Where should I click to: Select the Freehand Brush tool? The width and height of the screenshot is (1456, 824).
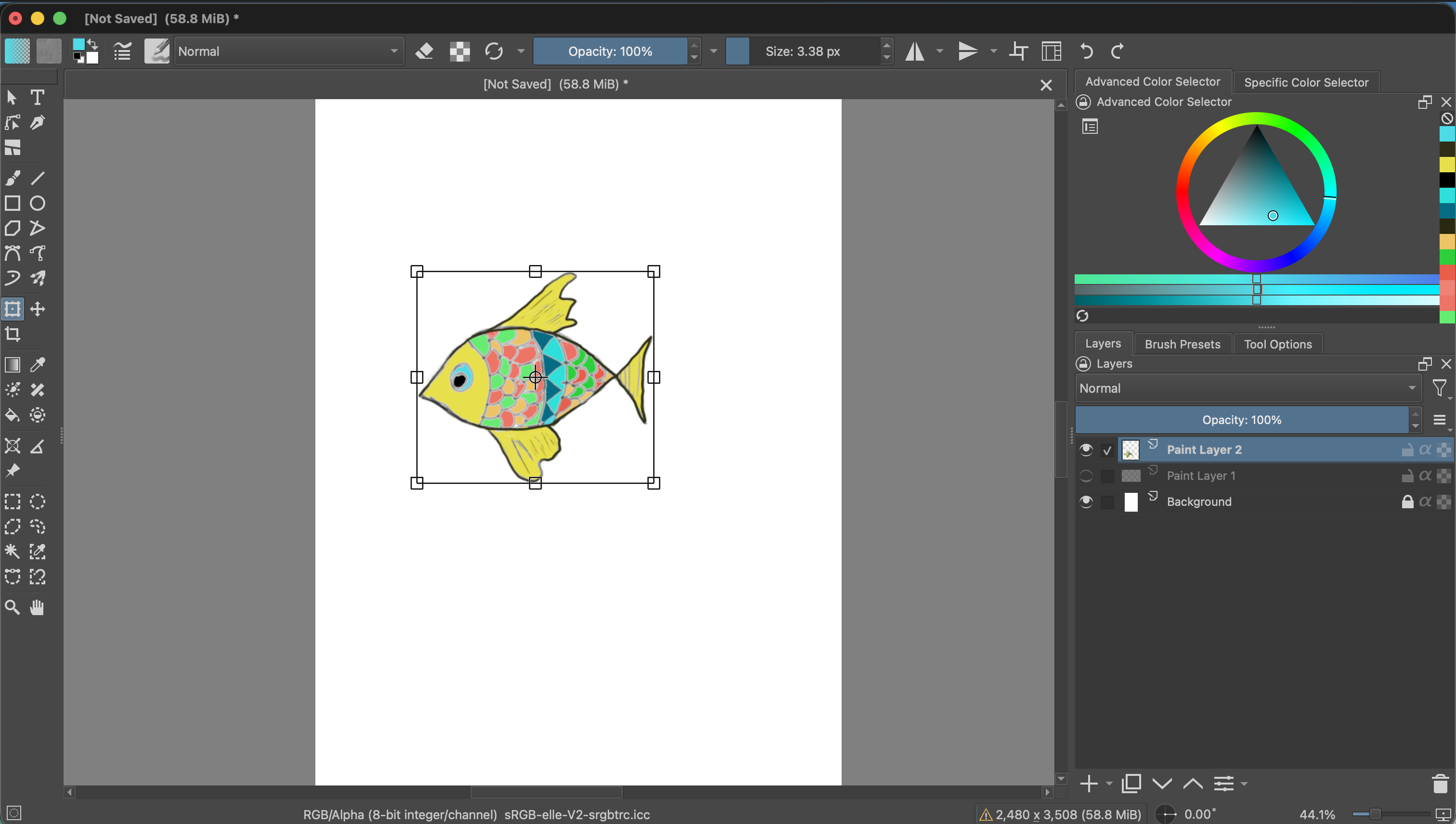pos(13,178)
